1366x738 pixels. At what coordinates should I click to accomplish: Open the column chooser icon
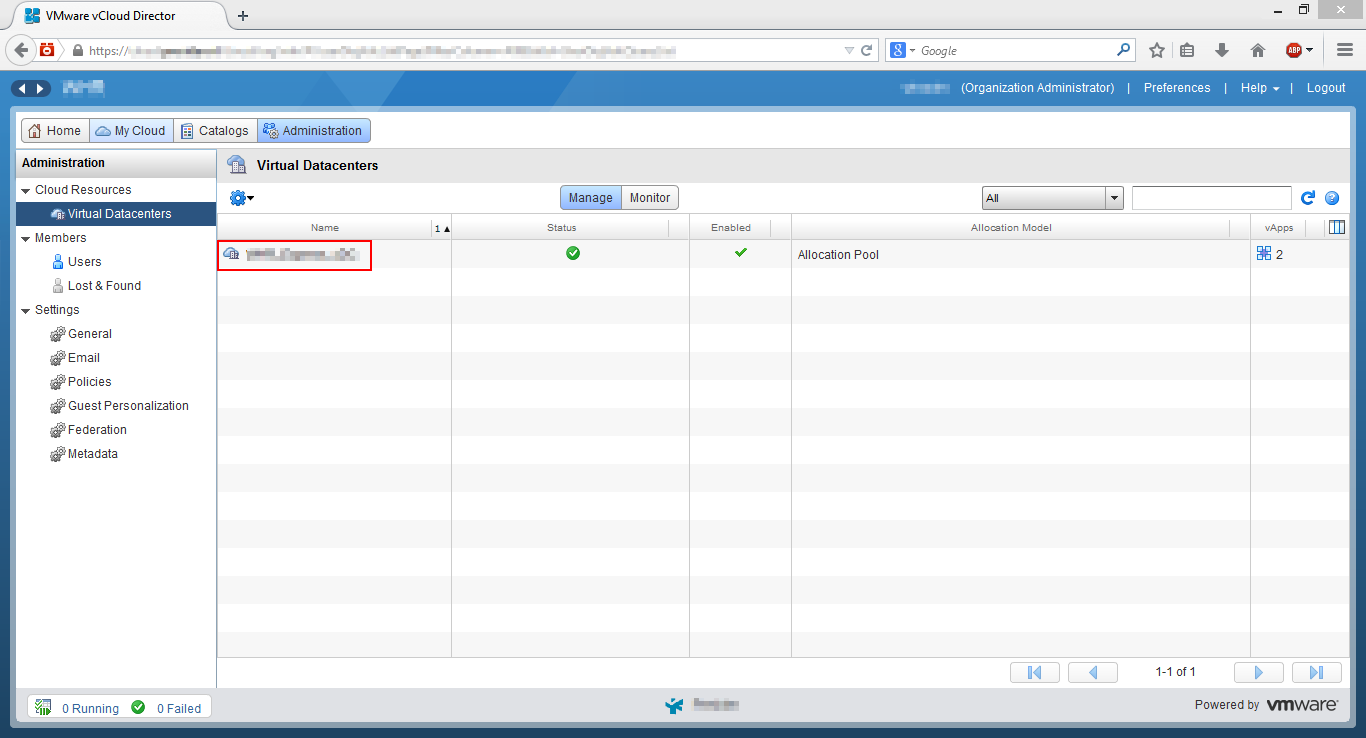(x=1337, y=228)
